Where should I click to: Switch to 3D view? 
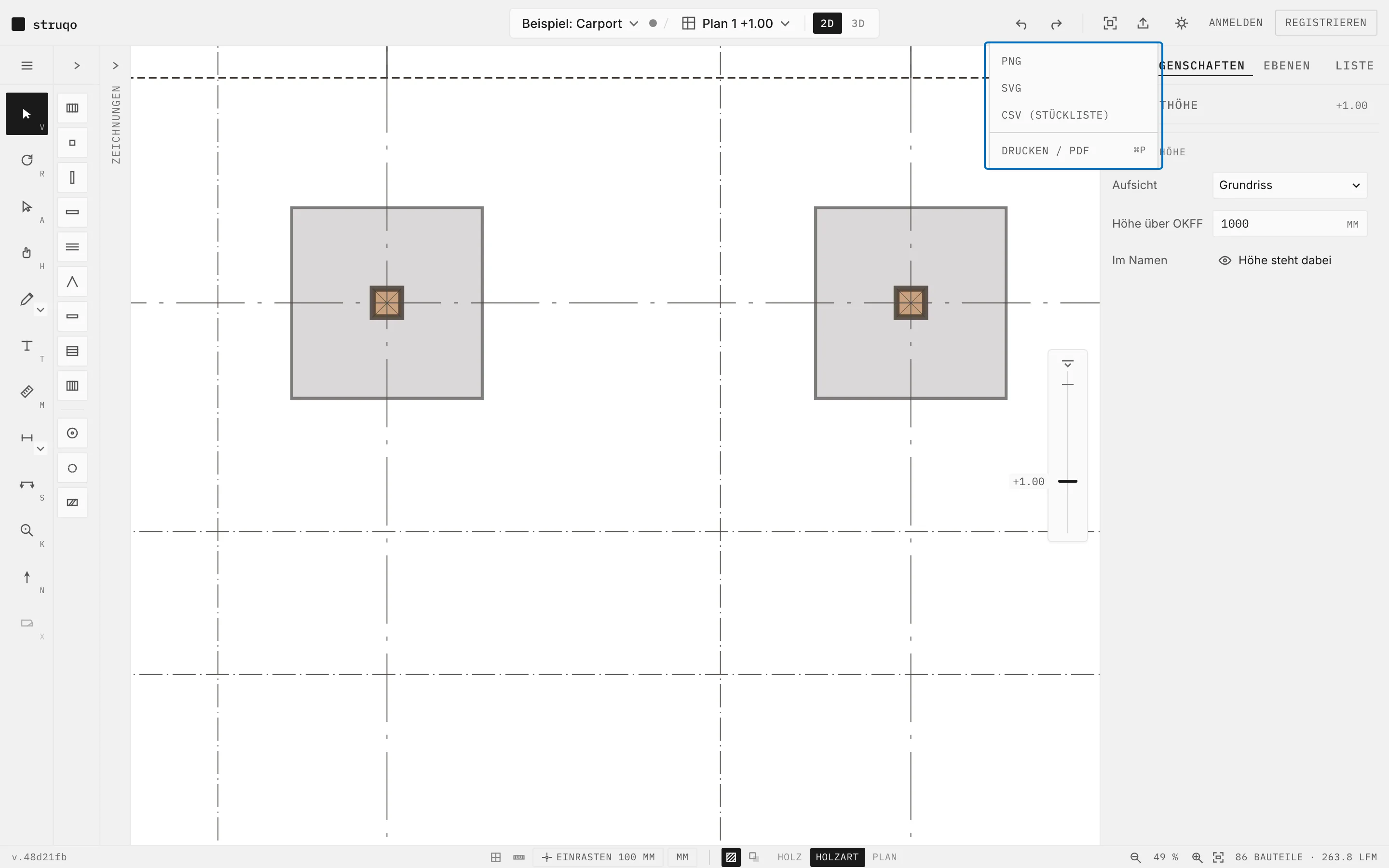[x=858, y=24]
